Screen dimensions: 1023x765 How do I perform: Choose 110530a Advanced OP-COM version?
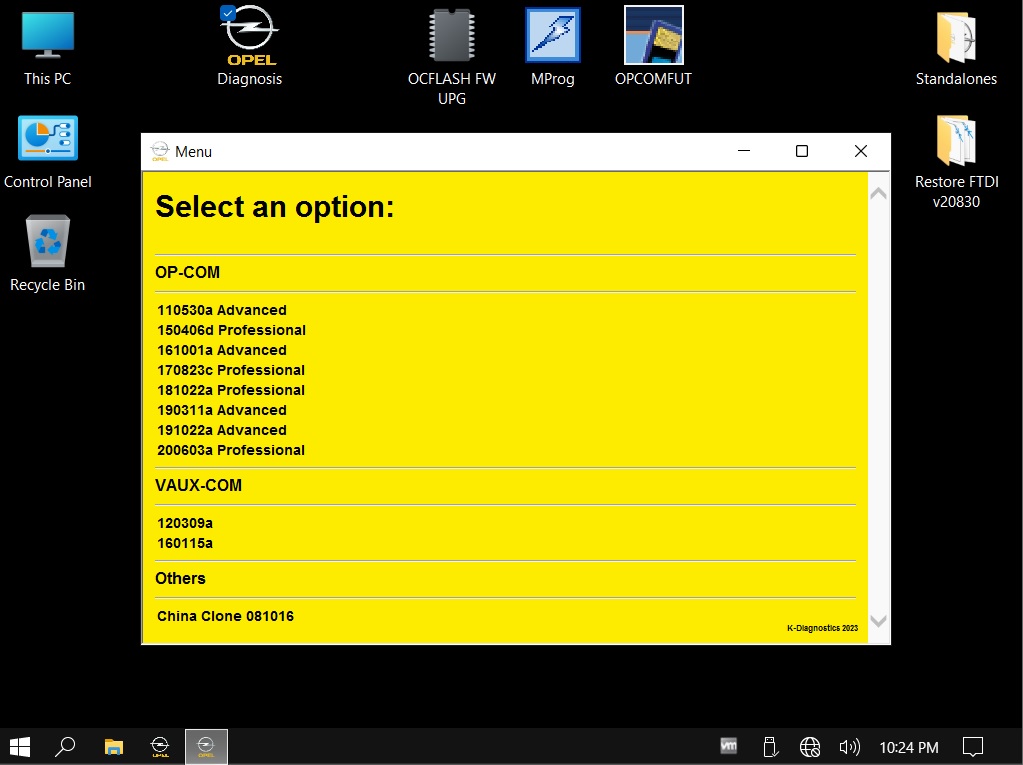(x=222, y=310)
